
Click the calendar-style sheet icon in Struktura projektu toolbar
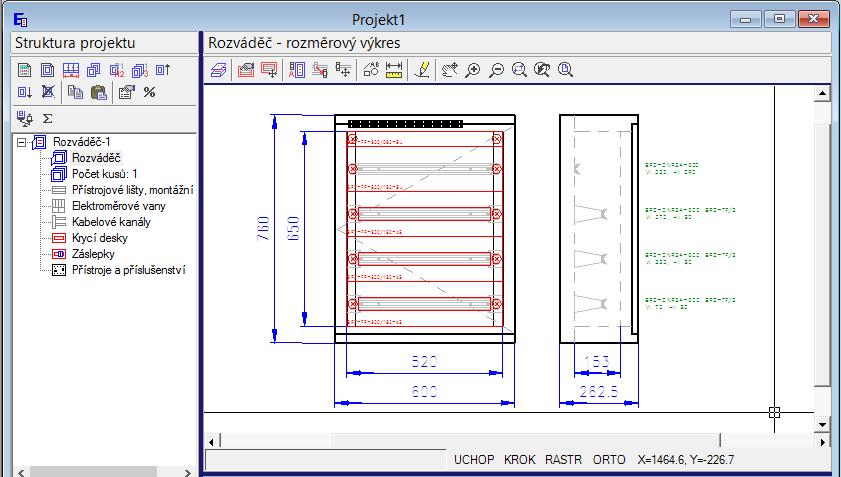pyautogui.click(x=24, y=70)
